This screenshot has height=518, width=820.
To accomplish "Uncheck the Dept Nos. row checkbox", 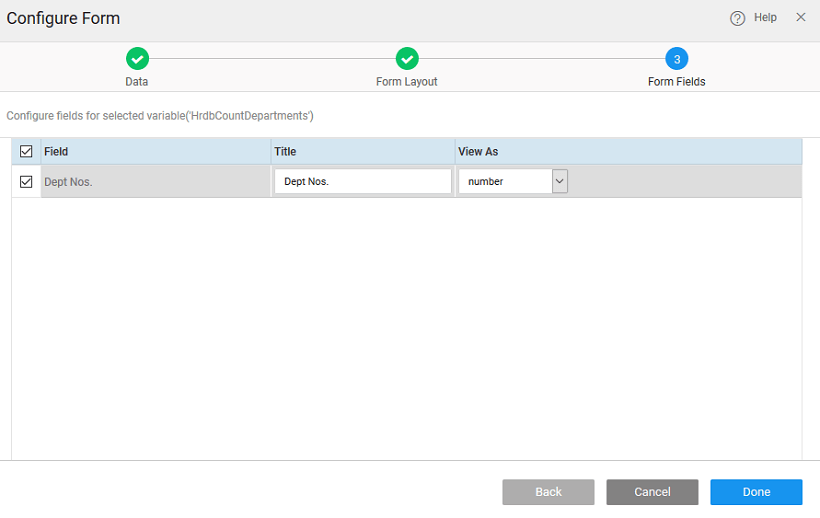I will [27, 182].
